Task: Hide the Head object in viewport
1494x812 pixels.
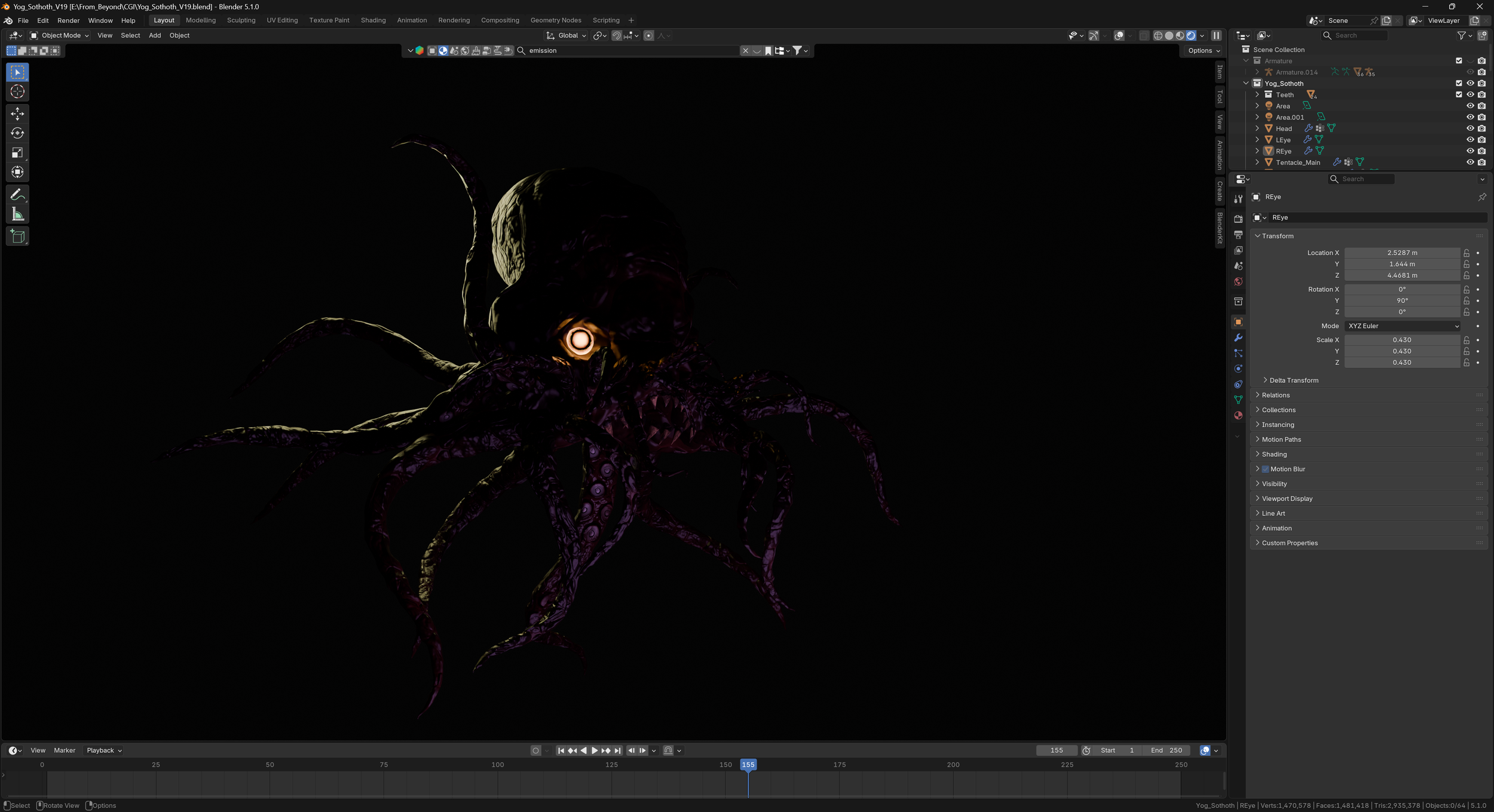Action: [1470, 128]
